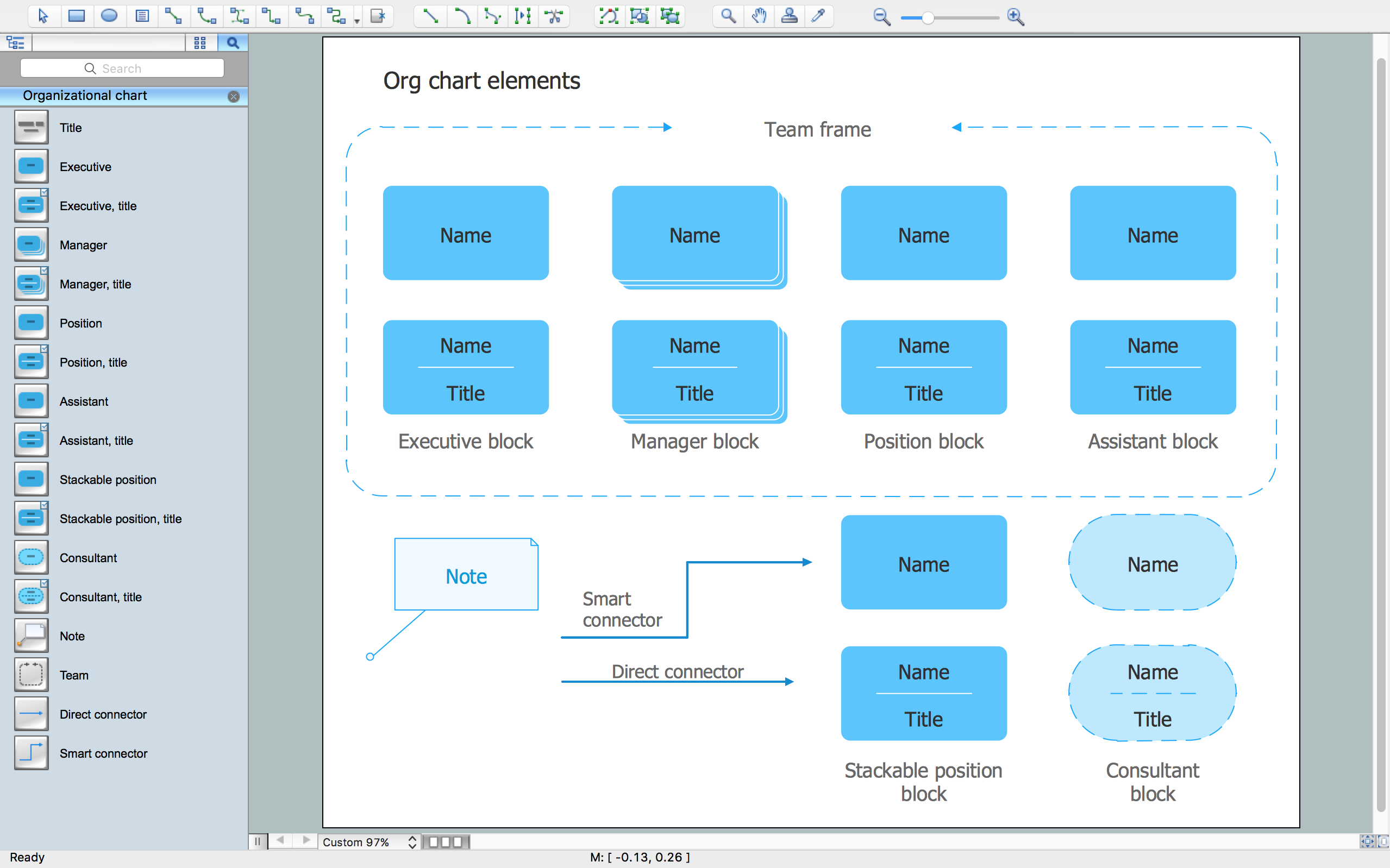
Task: Click the search icon in sidebar
Action: click(x=231, y=41)
